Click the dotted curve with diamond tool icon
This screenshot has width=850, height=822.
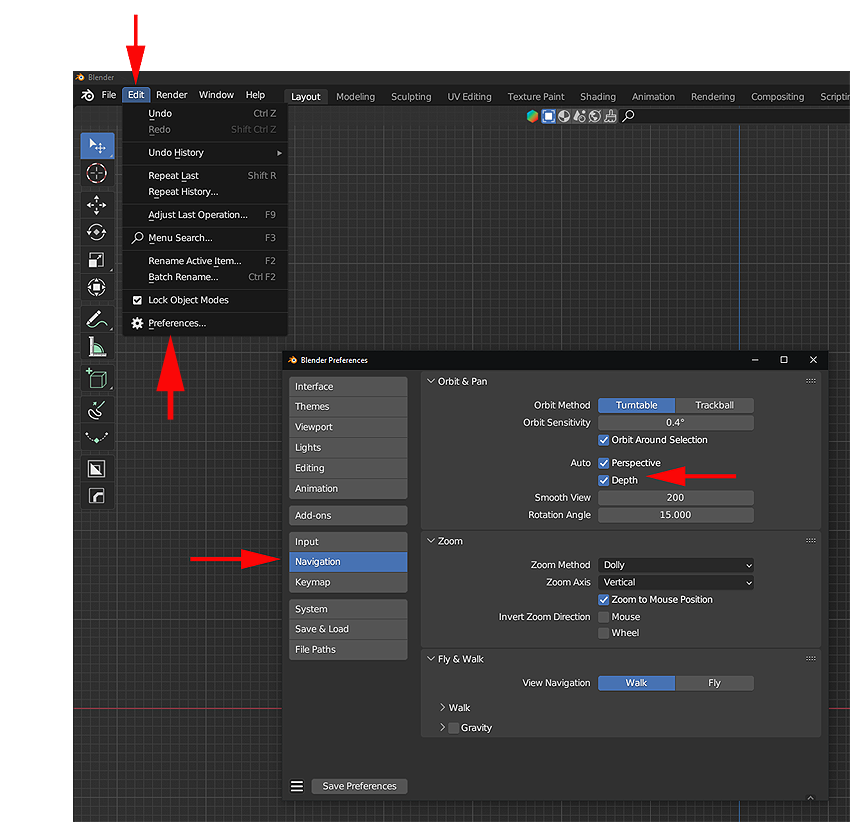coord(96,437)
